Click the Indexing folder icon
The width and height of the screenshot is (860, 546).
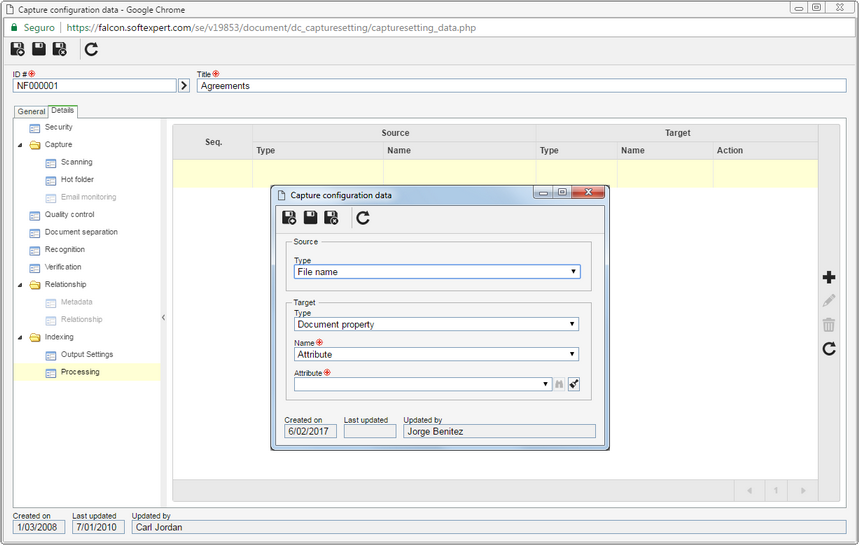pos(35,337)
